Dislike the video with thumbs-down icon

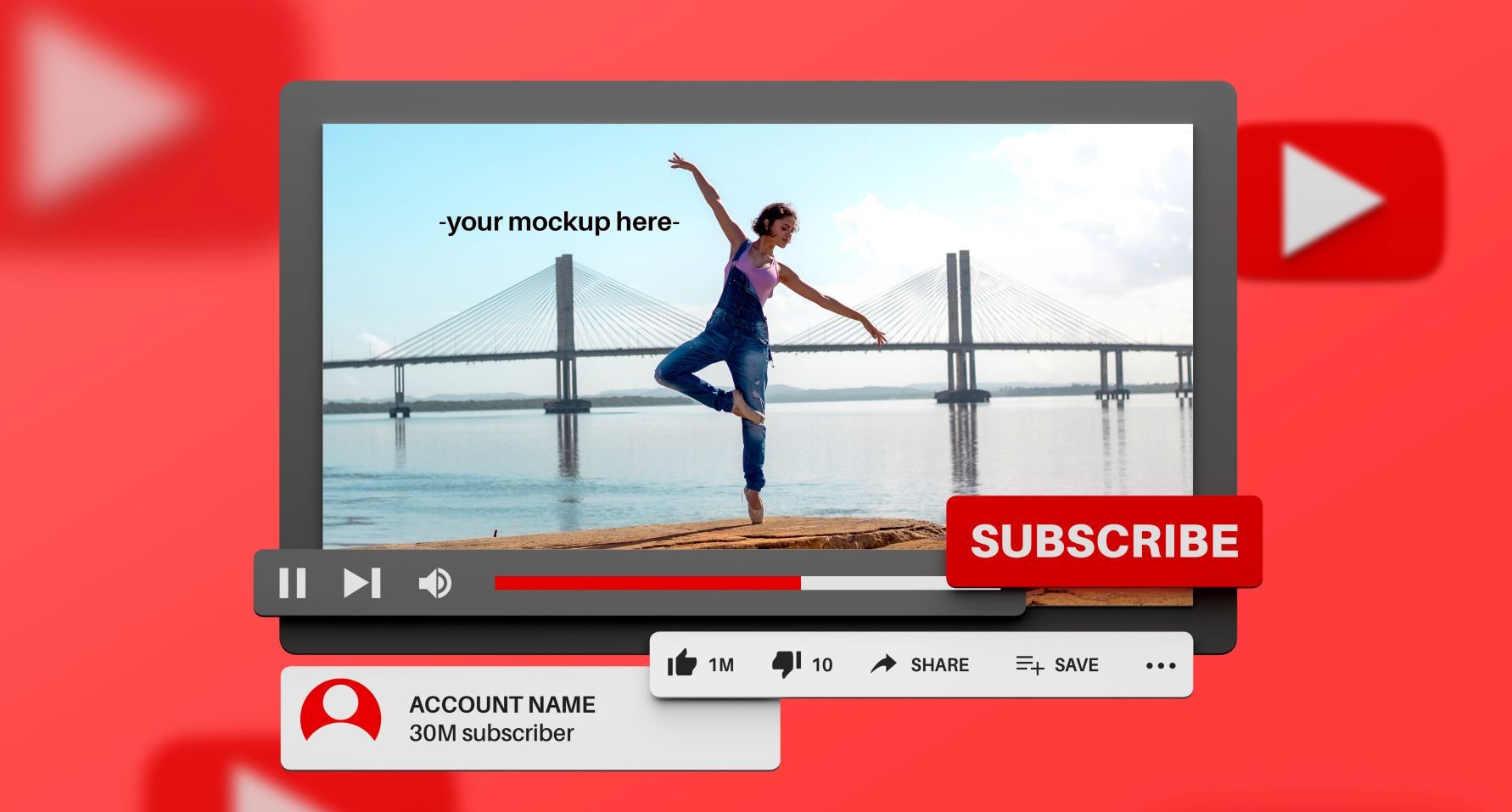click(787, 664)
